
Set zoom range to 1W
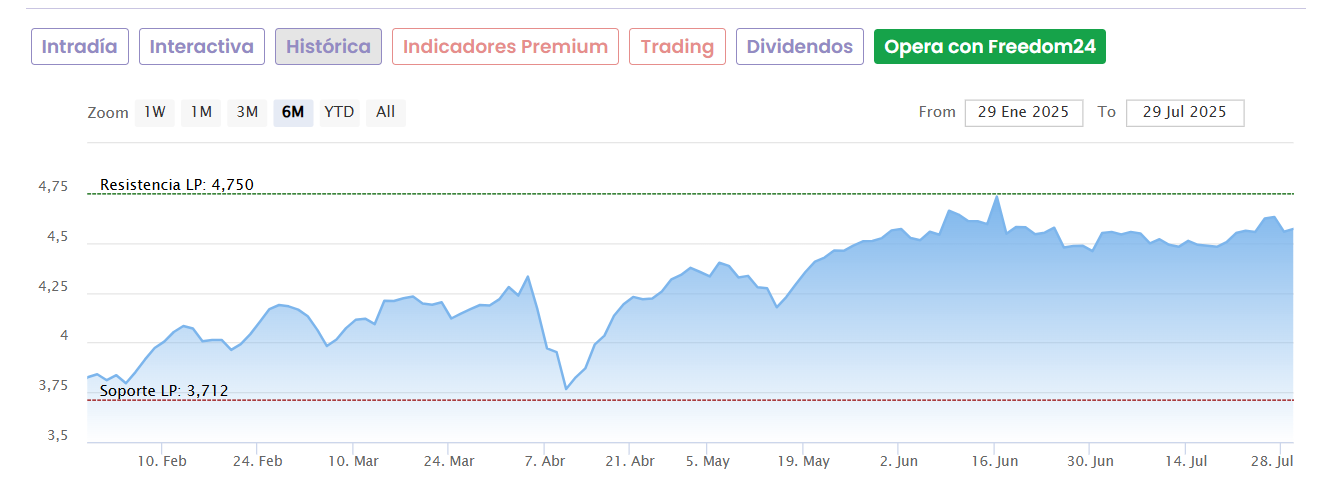tap(155, 112)
